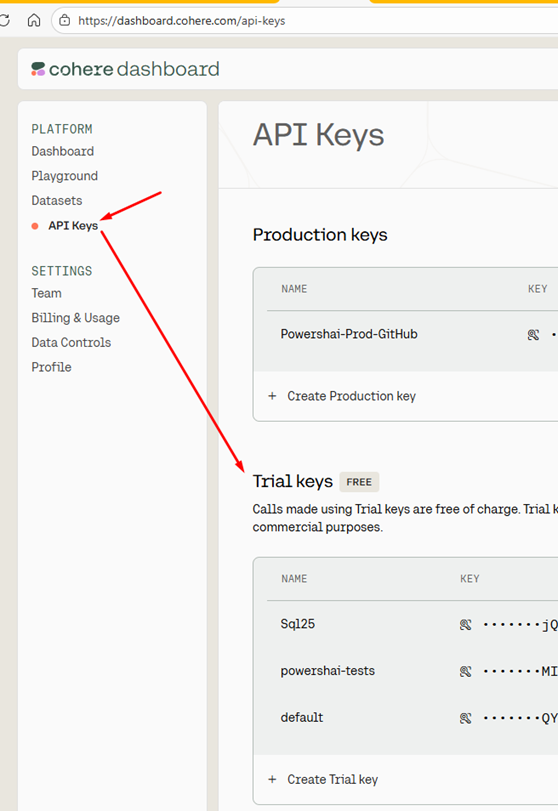Click the SETTINGS section label
This screenshot has height=811, width=558.
(x=62, y=271)
